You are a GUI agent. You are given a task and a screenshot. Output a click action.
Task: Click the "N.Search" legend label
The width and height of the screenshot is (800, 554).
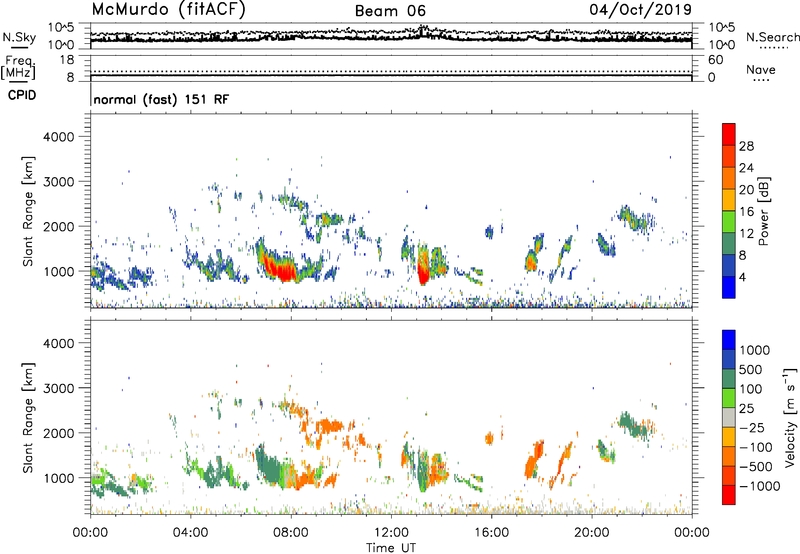click(773, 37)
